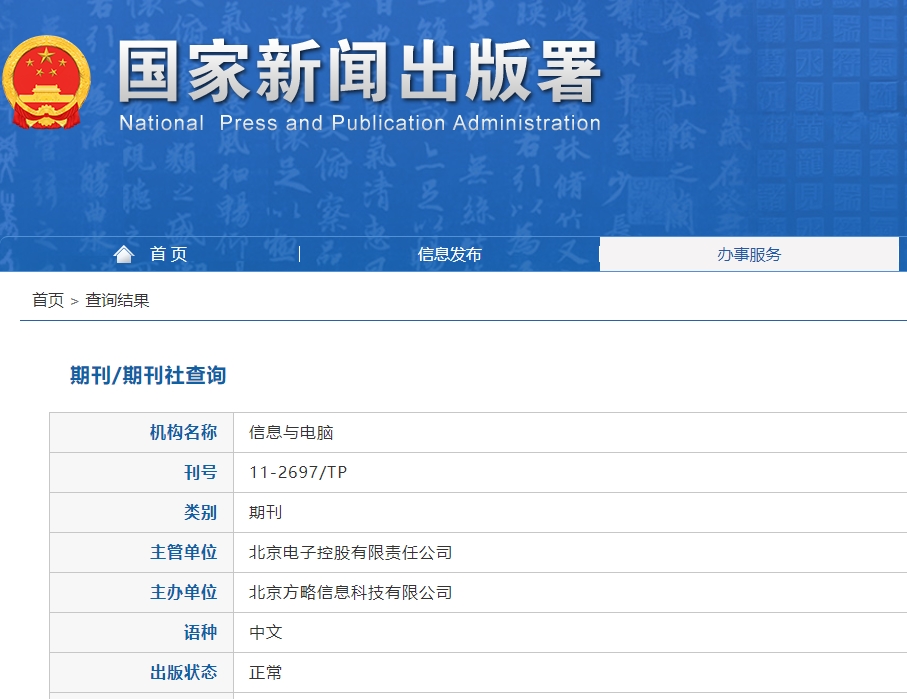907x699 pixels.
Task: Open the 办事服务 navigation tab
Action: [x=749, y=254]
